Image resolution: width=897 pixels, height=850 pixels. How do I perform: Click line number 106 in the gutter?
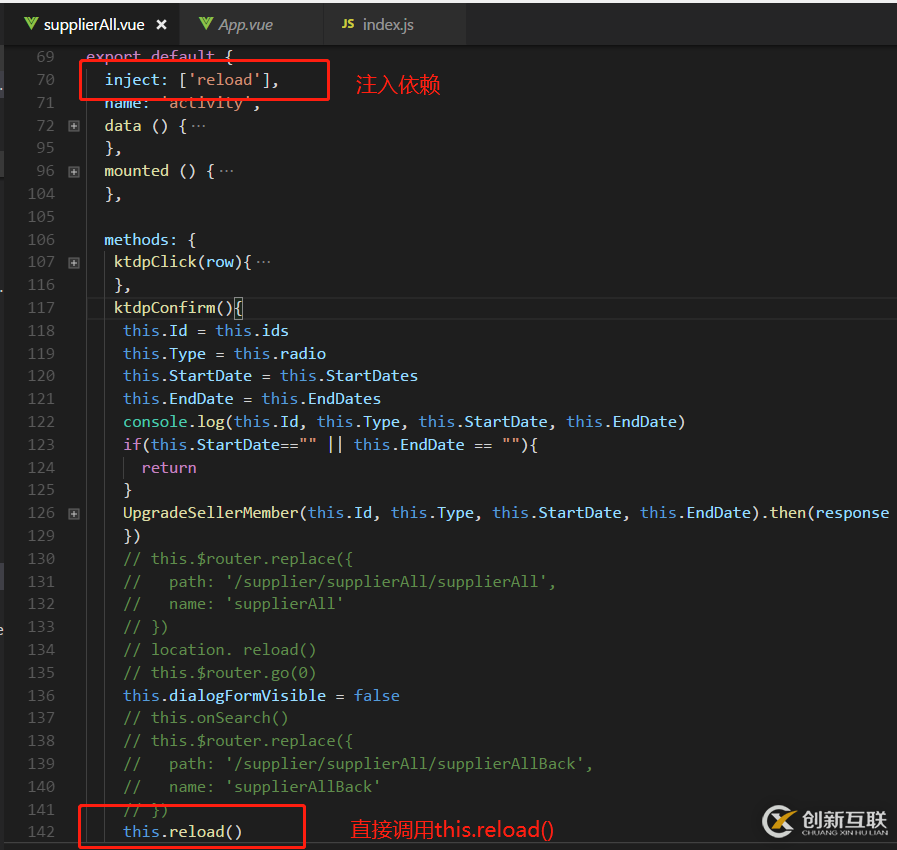coord(41,240)
